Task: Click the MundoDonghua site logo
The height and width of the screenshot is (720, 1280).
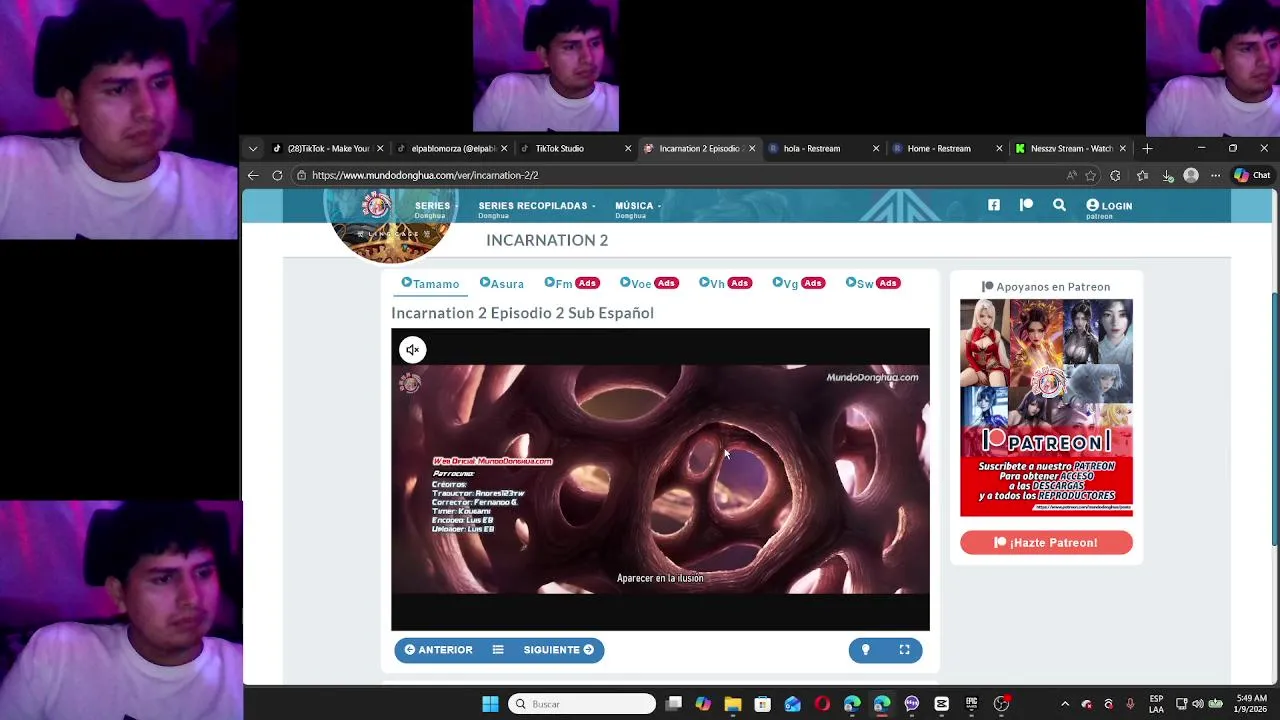Action: point(391,225)
